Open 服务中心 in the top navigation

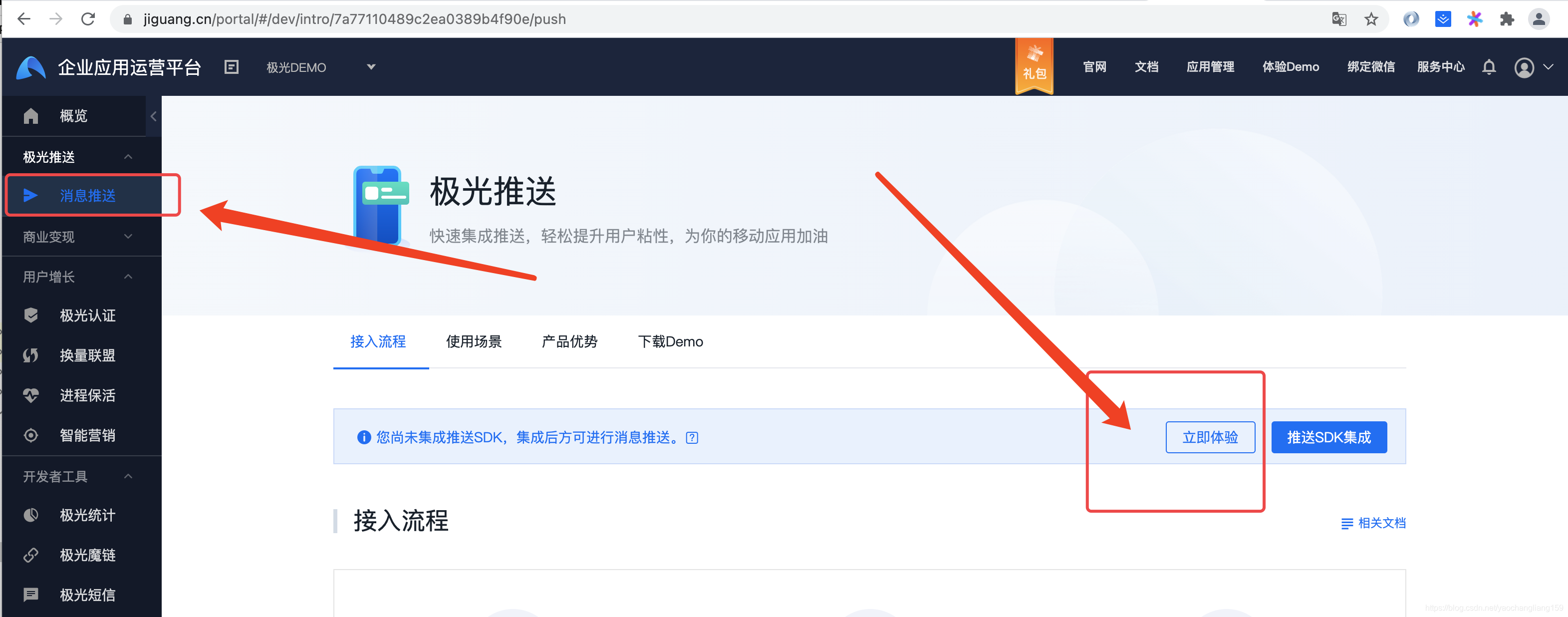[x=1441, y=67]
